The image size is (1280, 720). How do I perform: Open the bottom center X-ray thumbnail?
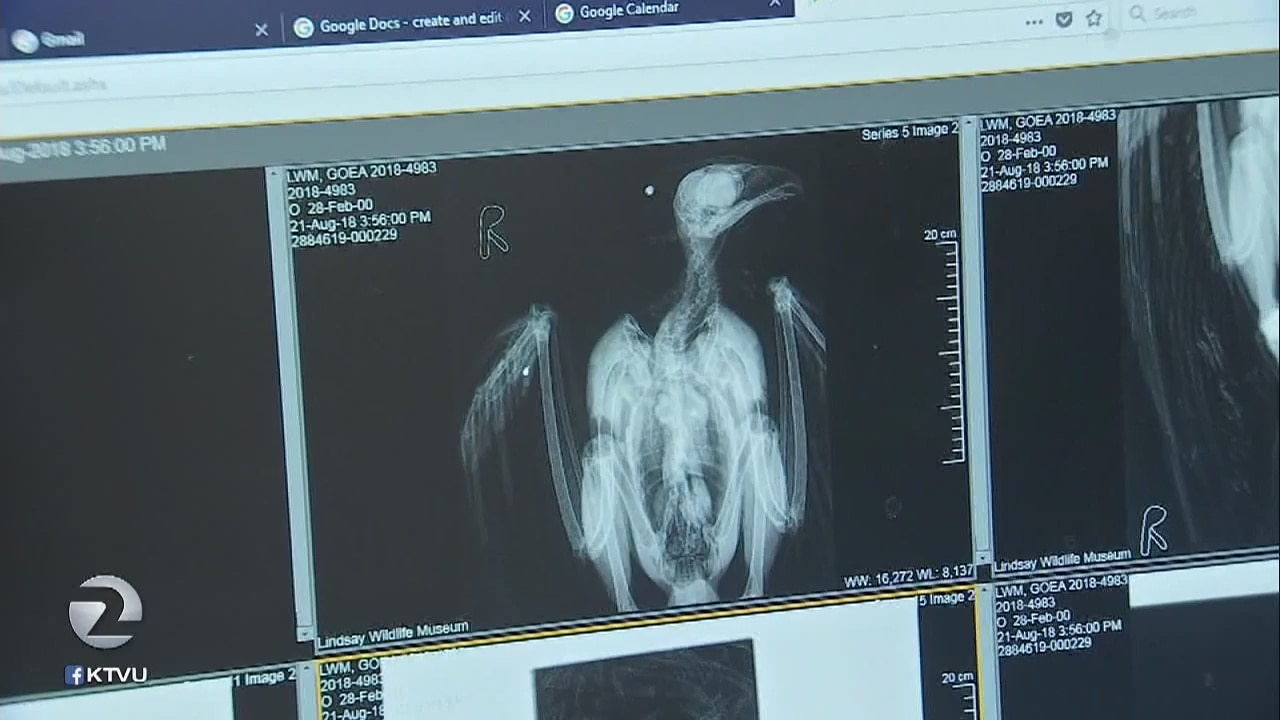tap(645, 680)
